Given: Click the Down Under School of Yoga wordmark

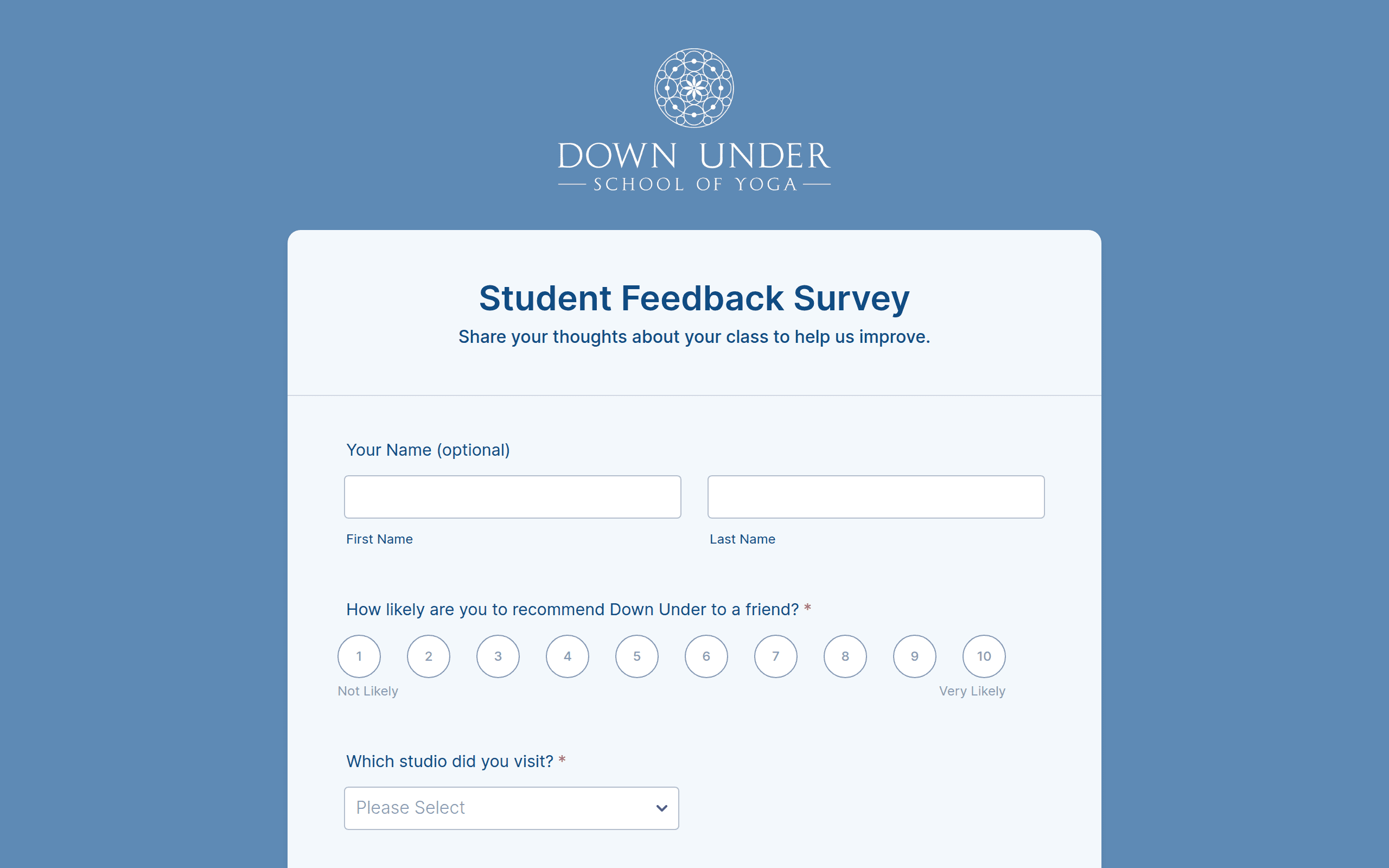Looking at the screenshot, I should coord(694,167).
